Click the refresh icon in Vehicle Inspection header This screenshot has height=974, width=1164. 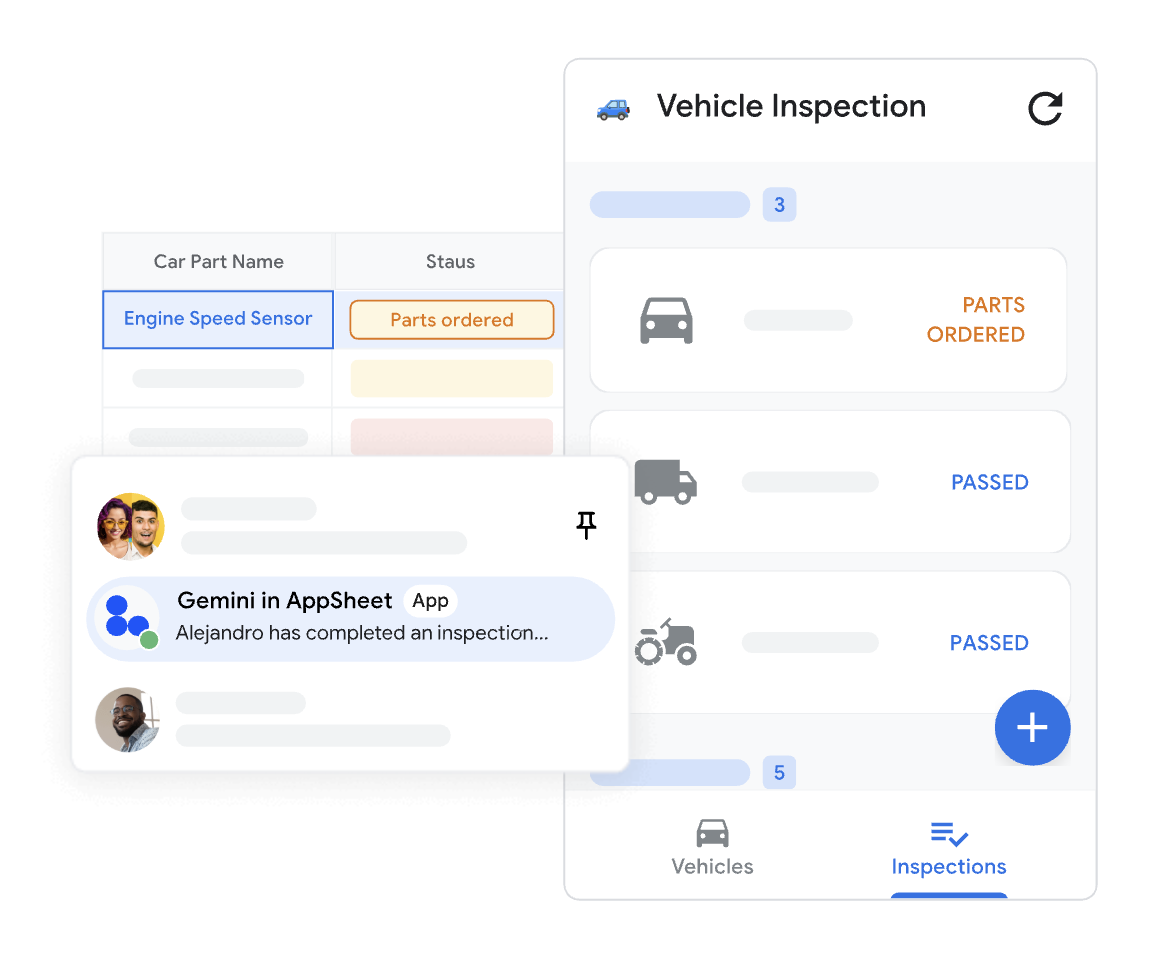[1045, 108]
